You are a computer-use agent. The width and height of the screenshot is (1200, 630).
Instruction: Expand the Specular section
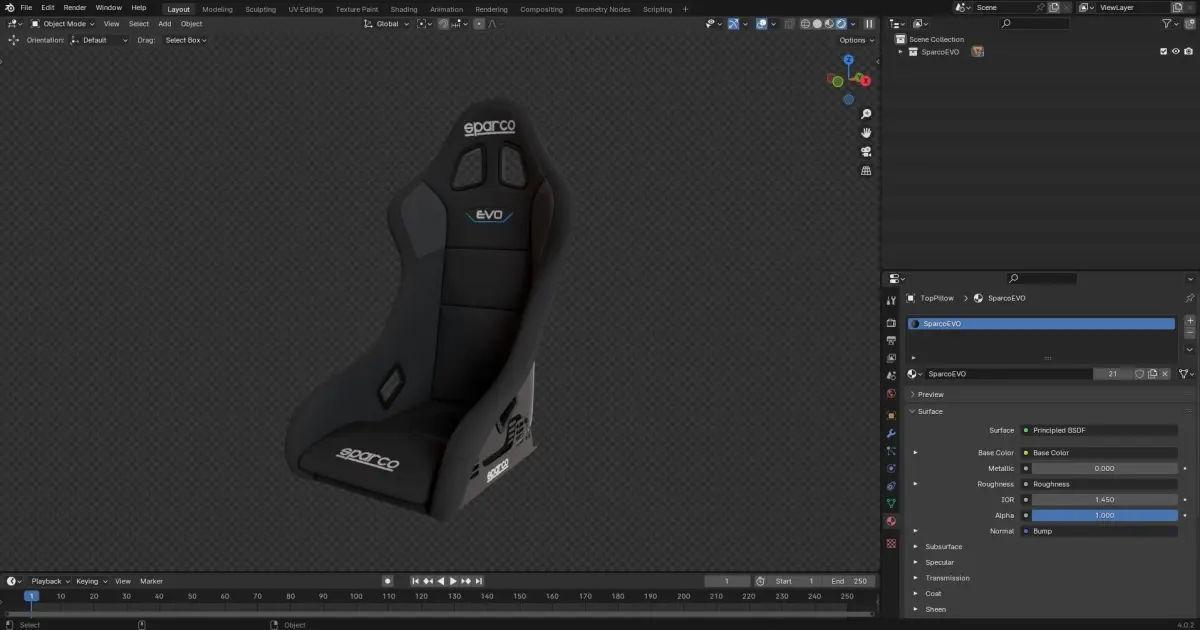[x=915, y=562]
